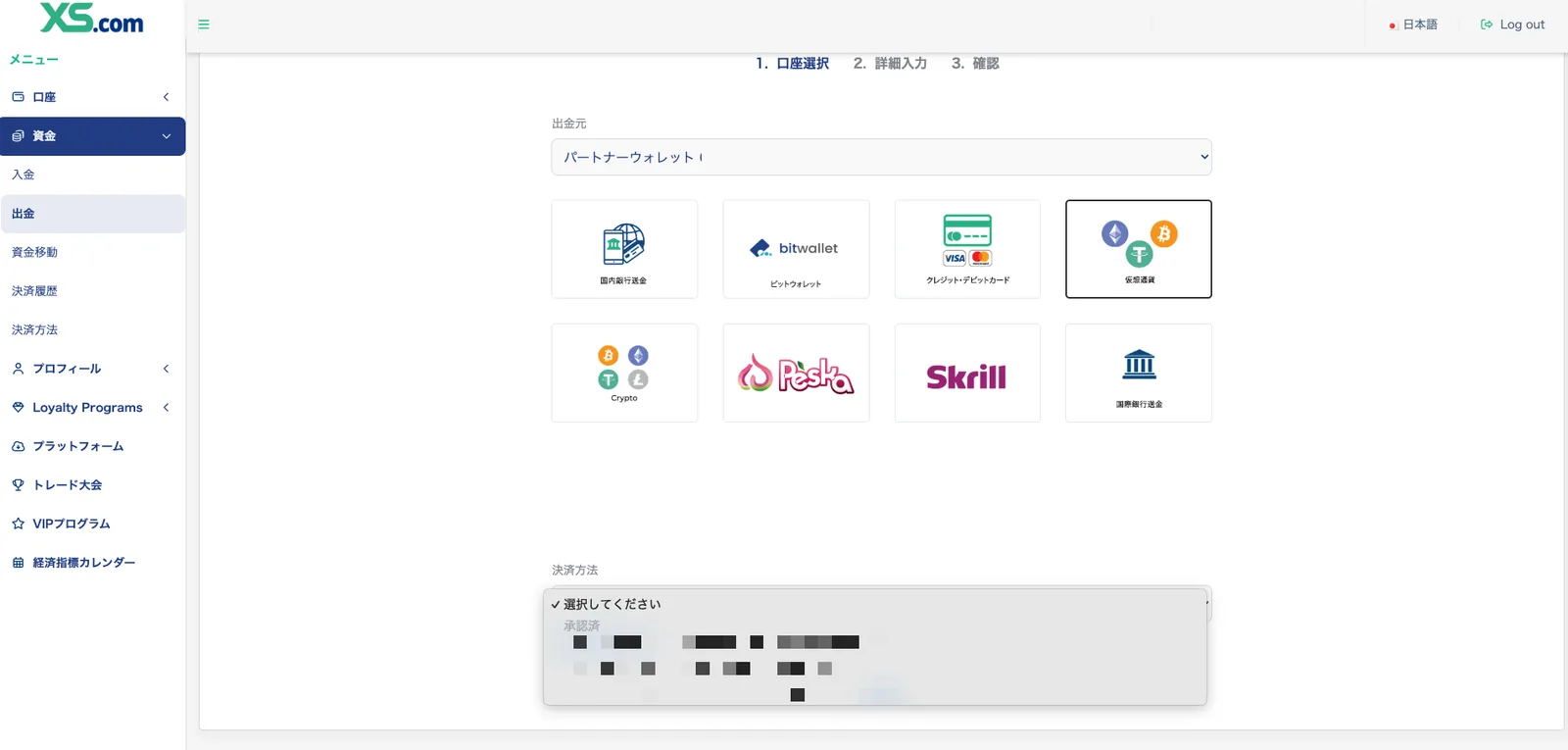Open the 日本語 language selector
This screenshot has height=750, width=1568.
(x=1413, y=25)
